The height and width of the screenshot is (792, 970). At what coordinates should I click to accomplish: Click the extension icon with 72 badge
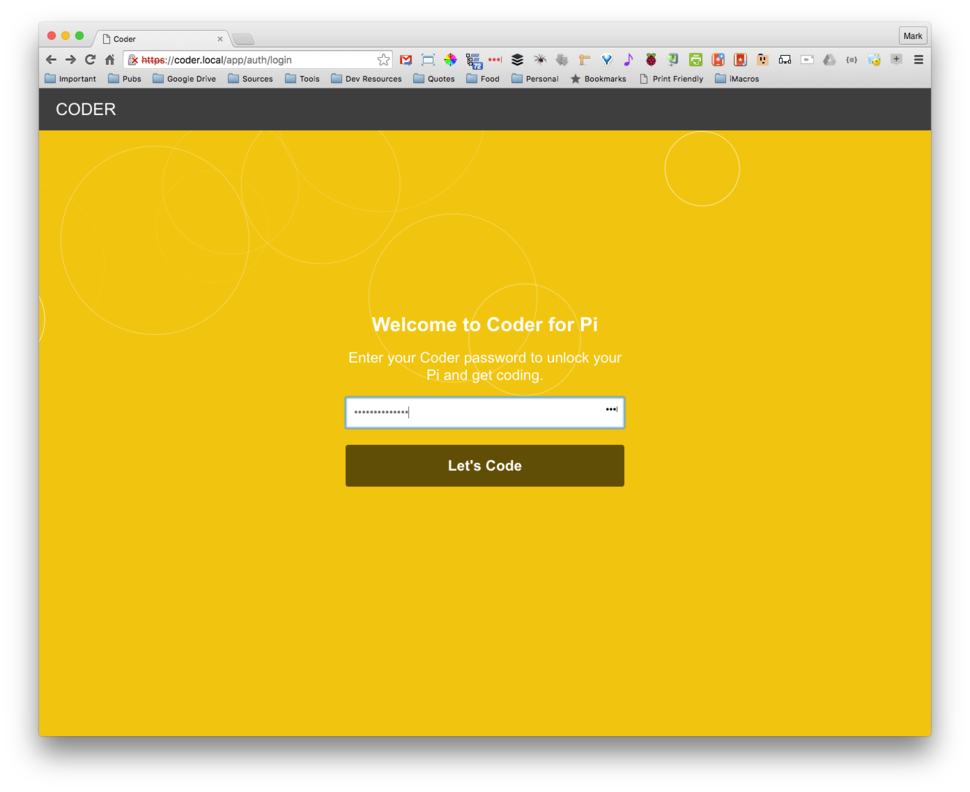click(473, 61)
